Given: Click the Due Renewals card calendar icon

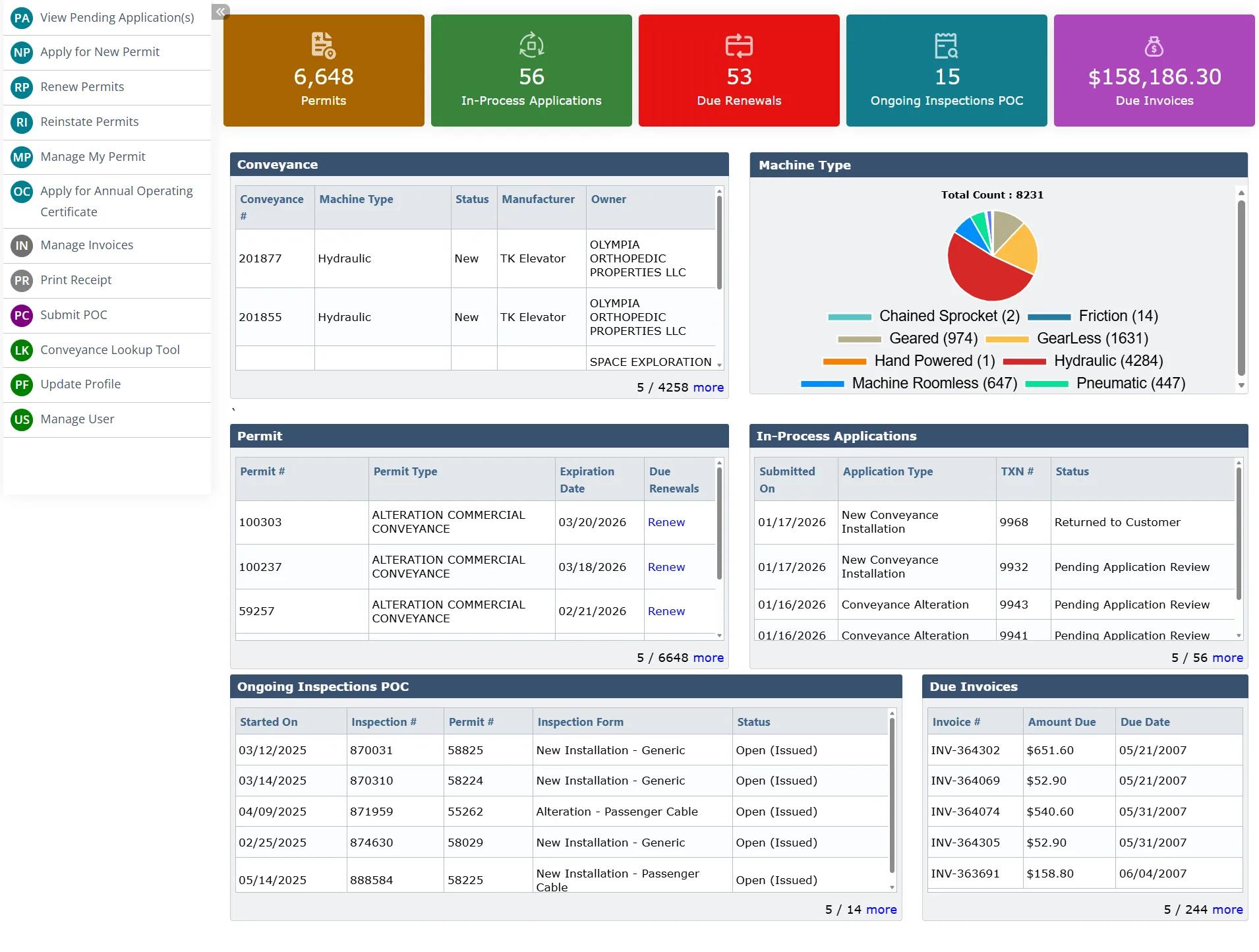Looking at the screenshot, I should [739, 45].
